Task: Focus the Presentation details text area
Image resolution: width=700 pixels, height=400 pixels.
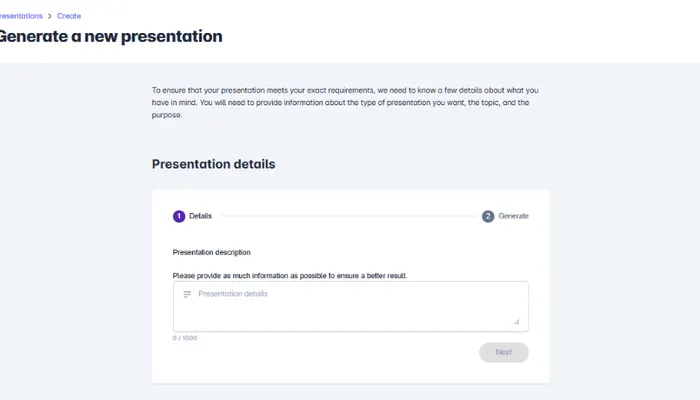Action: 350,306
